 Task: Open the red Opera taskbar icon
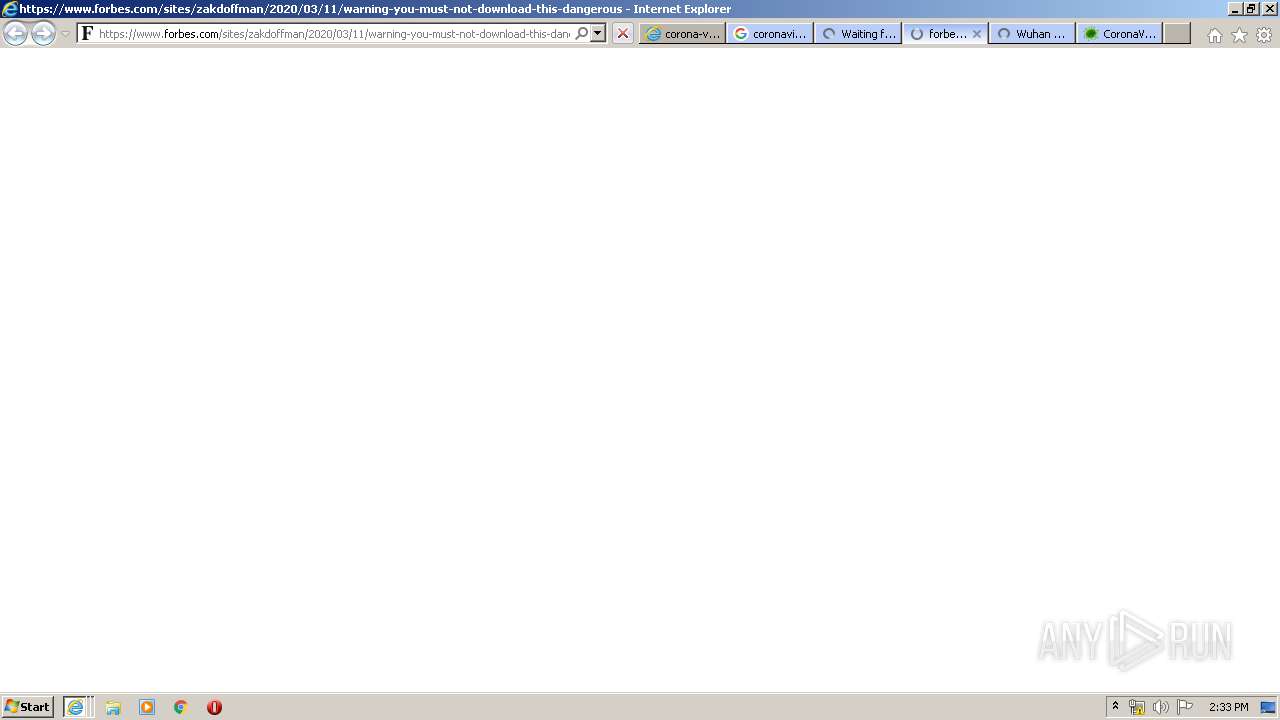[214, 707]
